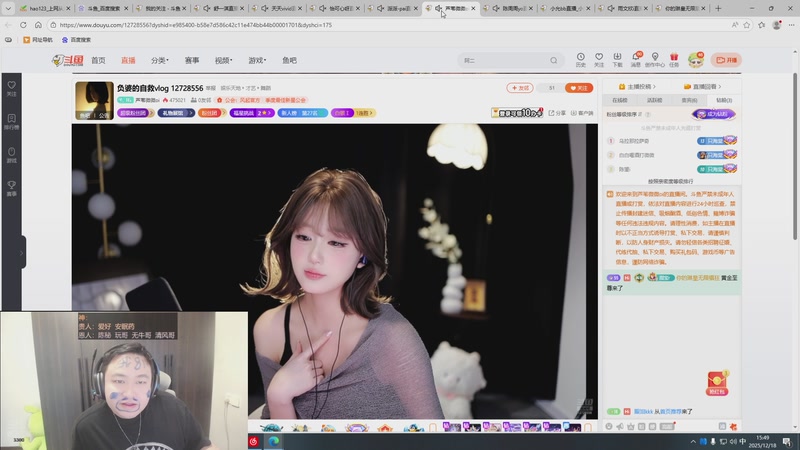Show hidden system tray icons chevron
The image size is (800, 450).
tap(693, 441)
